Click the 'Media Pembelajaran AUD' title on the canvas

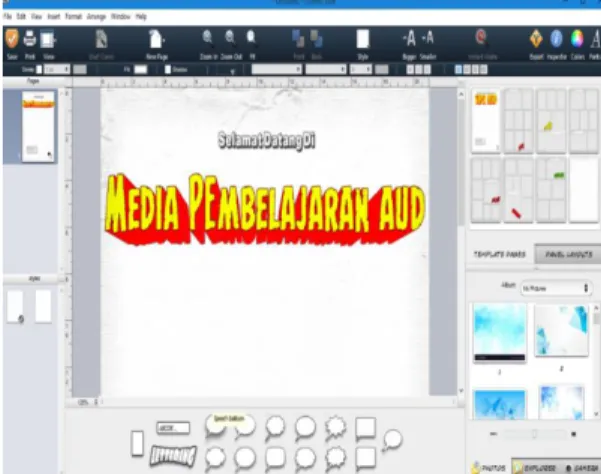point(265,208)
